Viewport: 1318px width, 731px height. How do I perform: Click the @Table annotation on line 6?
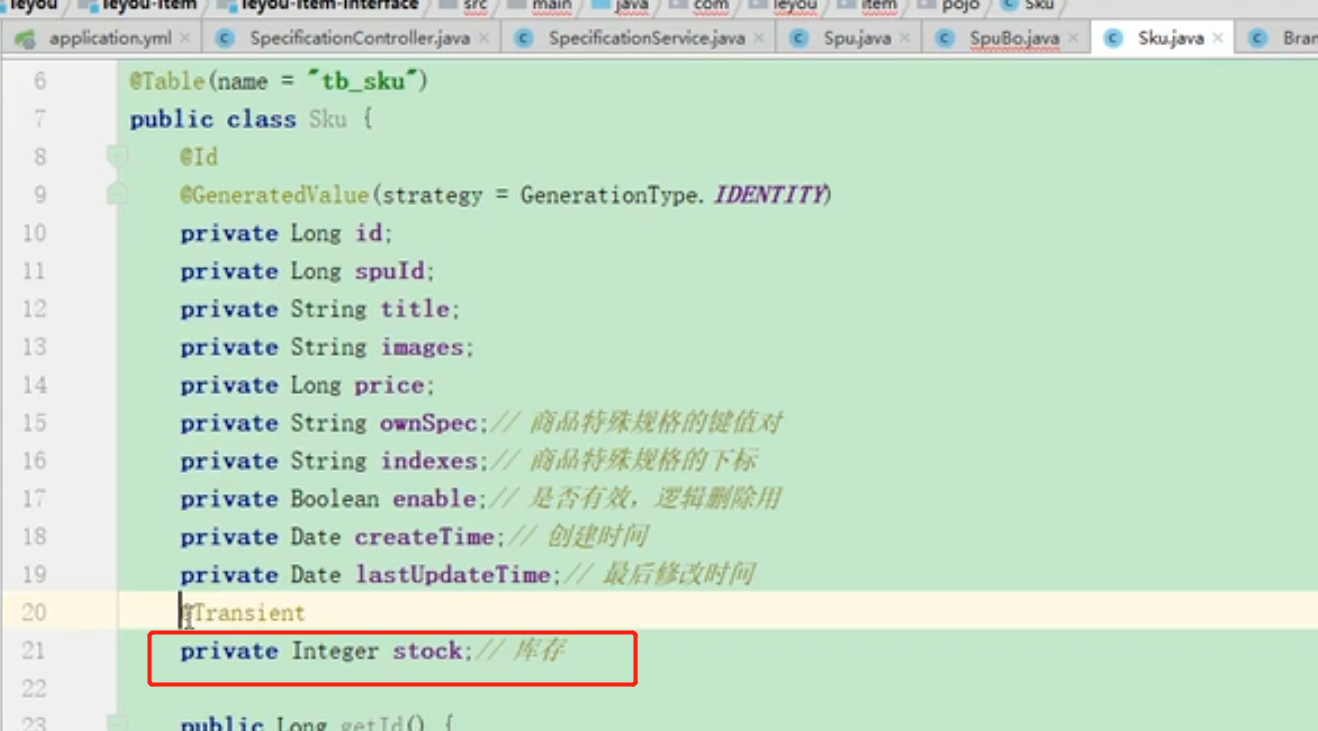(x=167, y=81)
